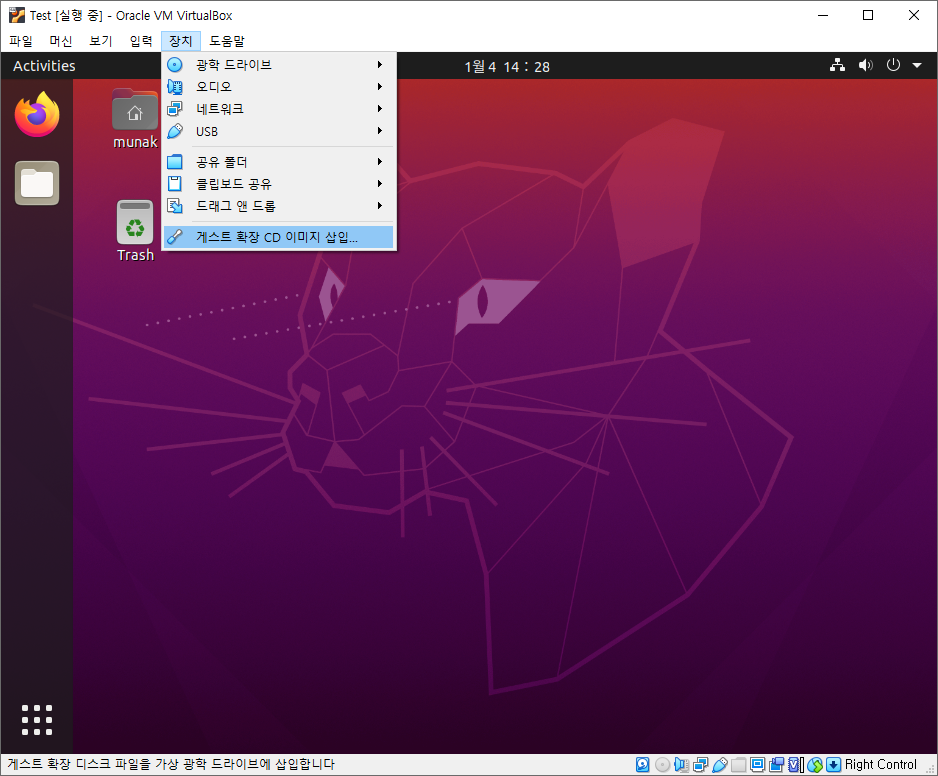Screen dimensions: 938x776
Task: Open the 클립보드 공유 submenu
Action: point(278,184)
